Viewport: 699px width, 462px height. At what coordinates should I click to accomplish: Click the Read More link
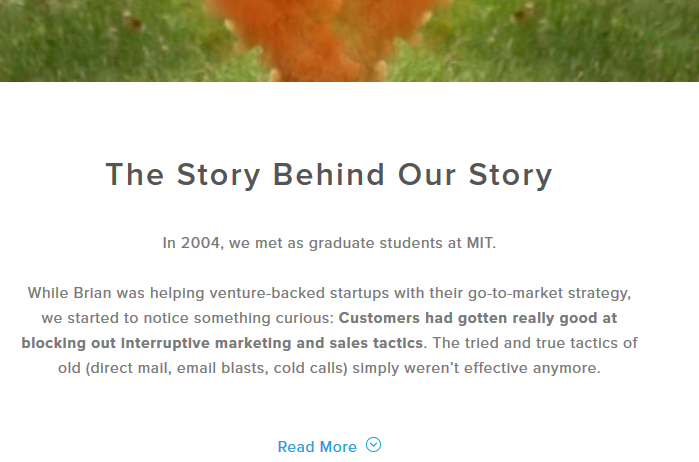coord(317,447)
